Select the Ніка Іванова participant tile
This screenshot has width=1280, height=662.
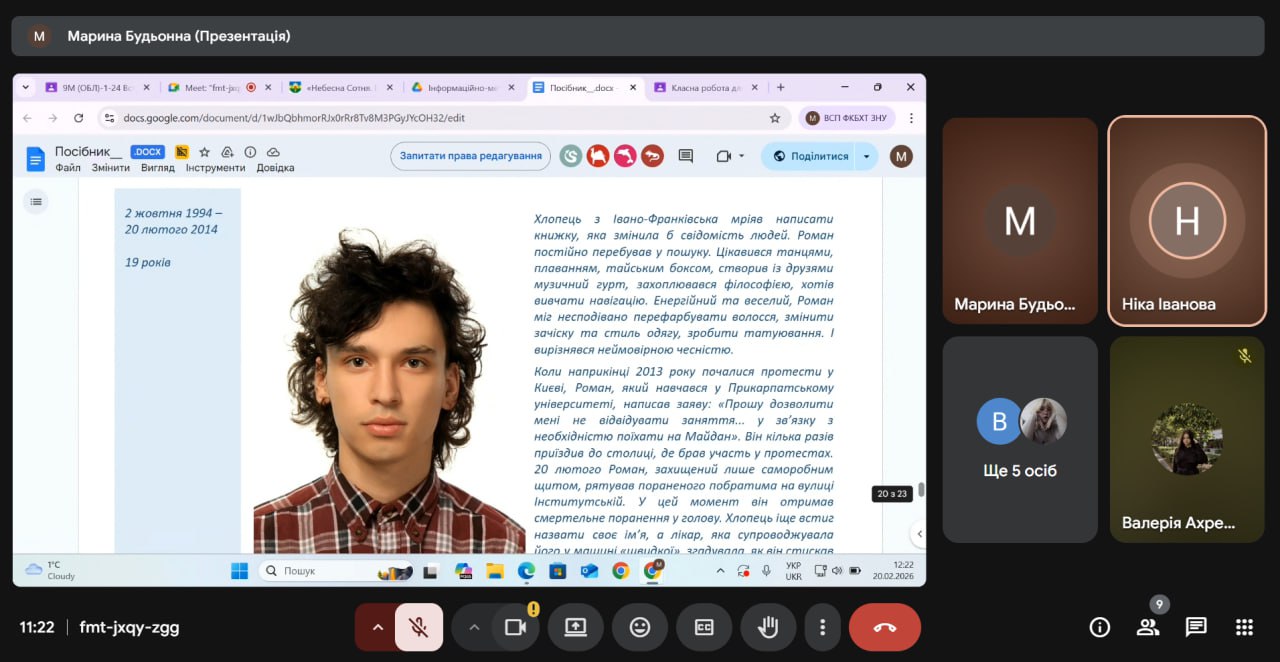coord(1187,221)
